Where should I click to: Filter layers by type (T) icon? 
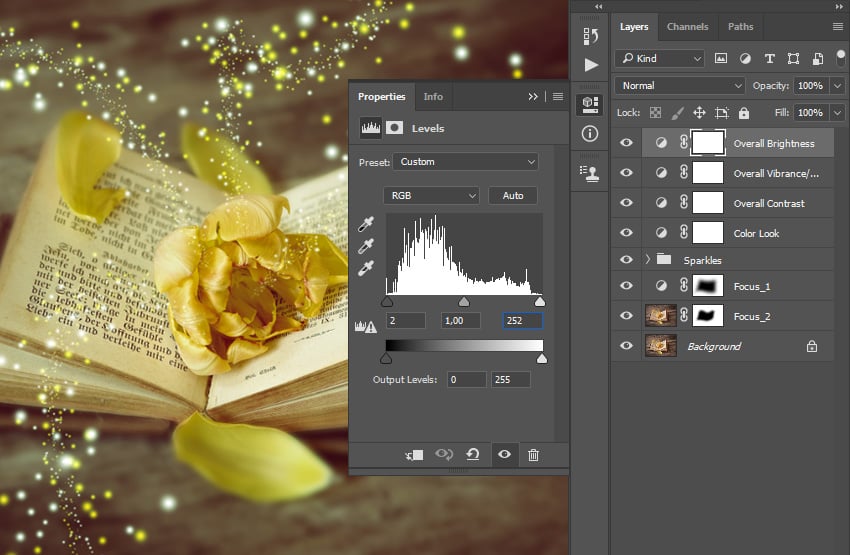(769, 59)
